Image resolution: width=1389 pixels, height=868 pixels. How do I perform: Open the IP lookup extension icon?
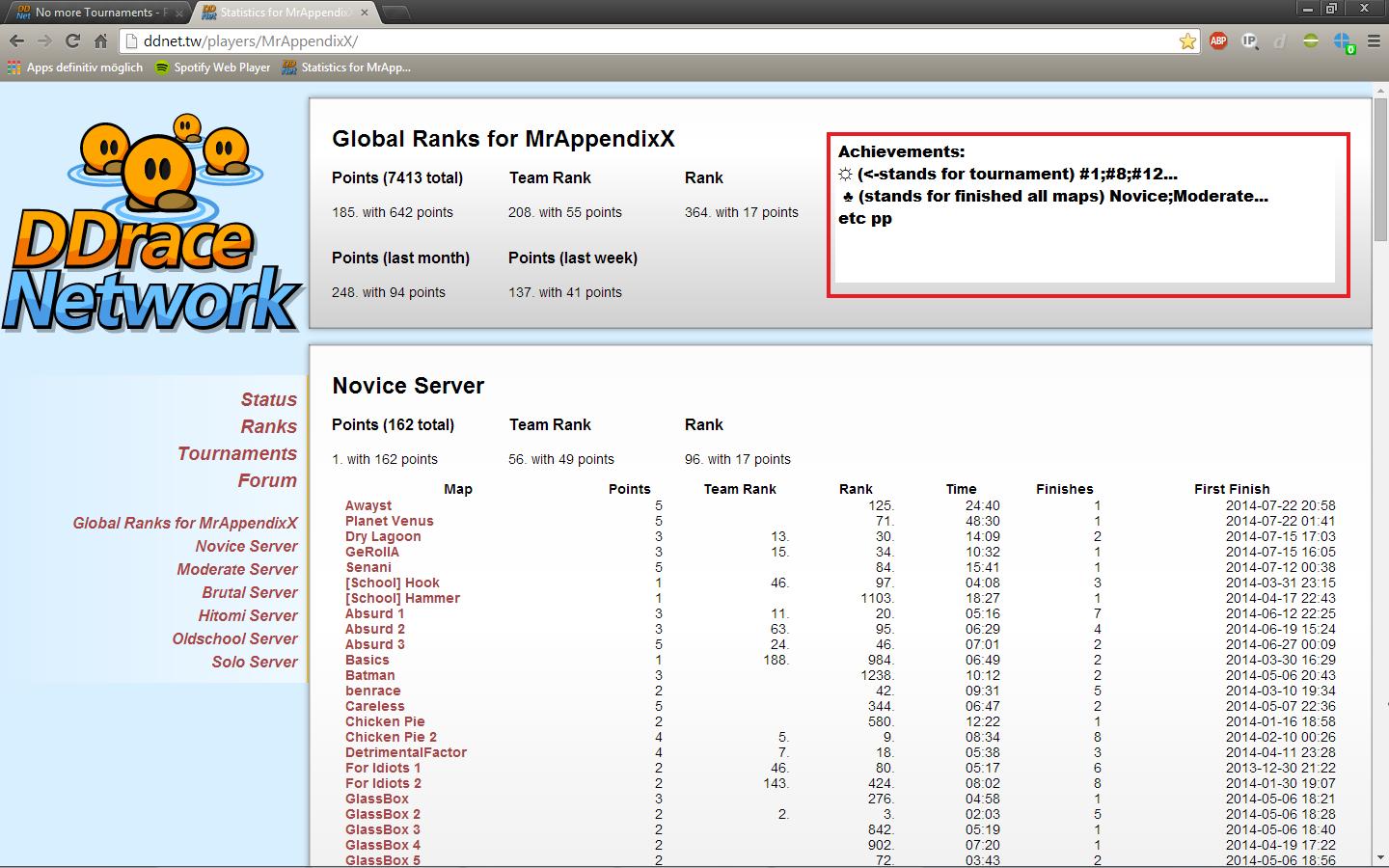tap(1249, 41)
